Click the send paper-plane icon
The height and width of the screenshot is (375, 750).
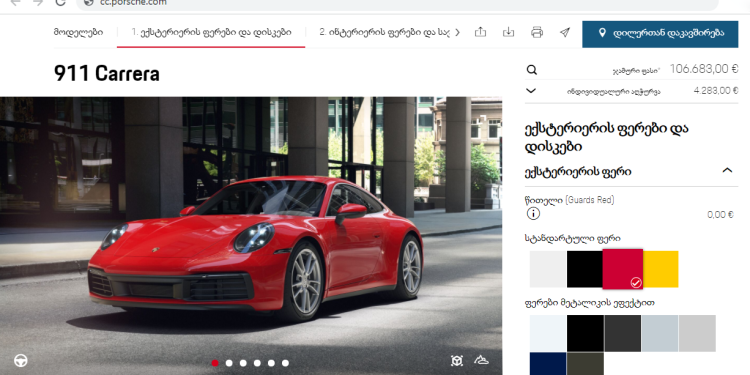click(x=565, y=33)
